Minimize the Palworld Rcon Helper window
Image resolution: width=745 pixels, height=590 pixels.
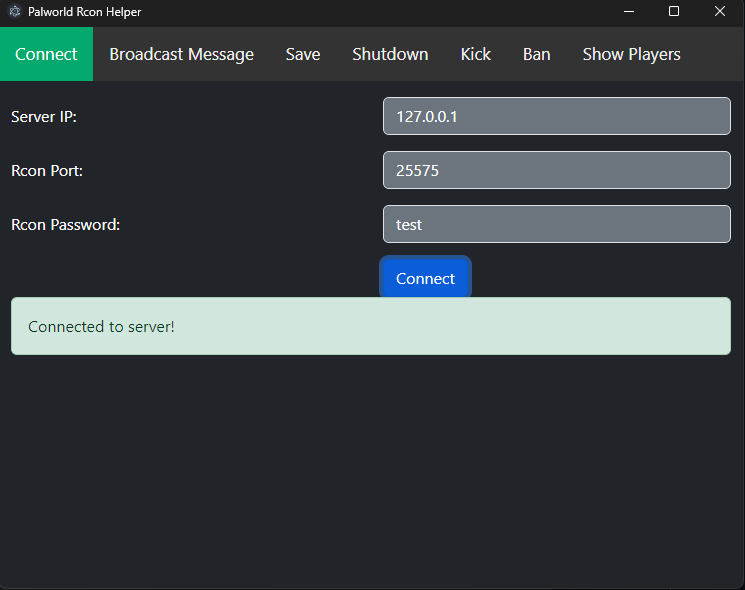point(629,11)
